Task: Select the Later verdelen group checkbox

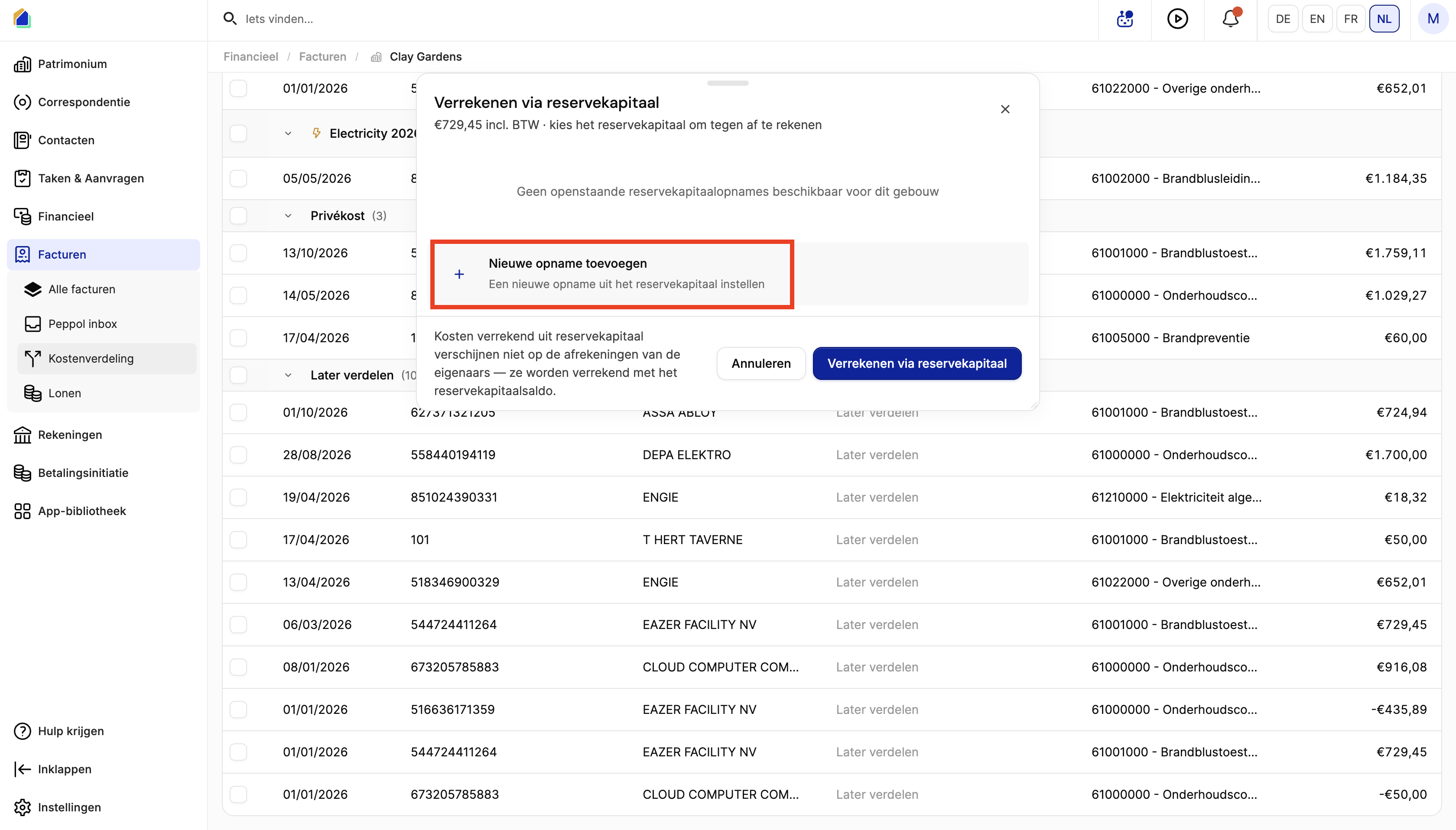Action: [x=238, y=375]
